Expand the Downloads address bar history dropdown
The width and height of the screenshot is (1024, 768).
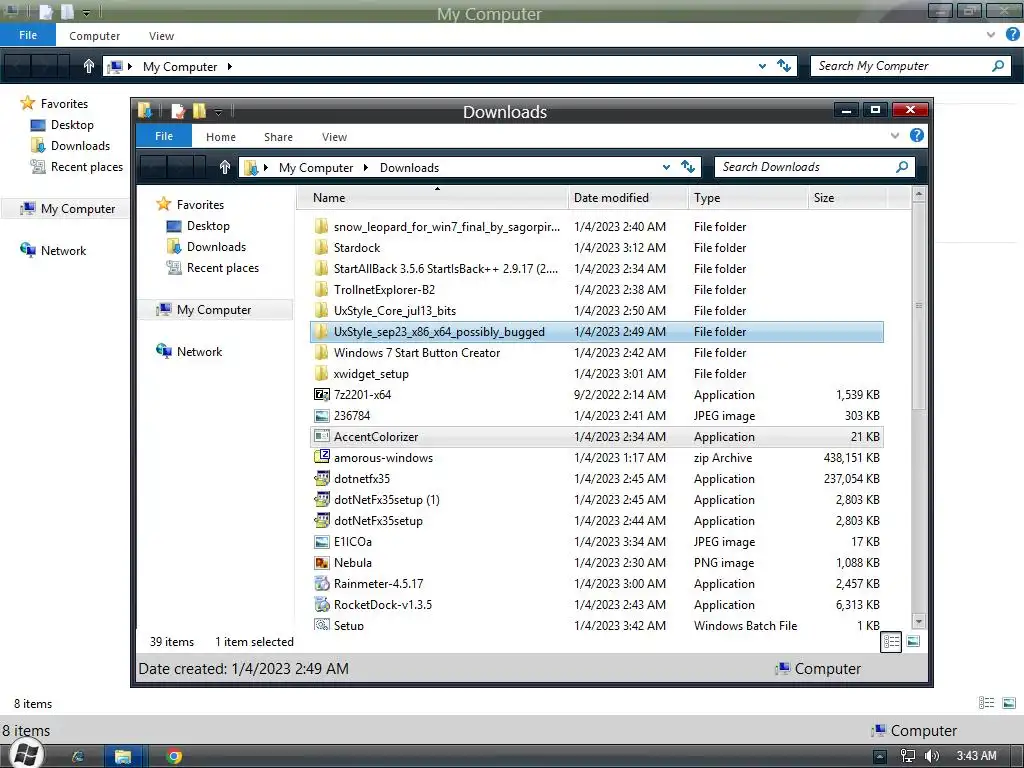[666, 167]
